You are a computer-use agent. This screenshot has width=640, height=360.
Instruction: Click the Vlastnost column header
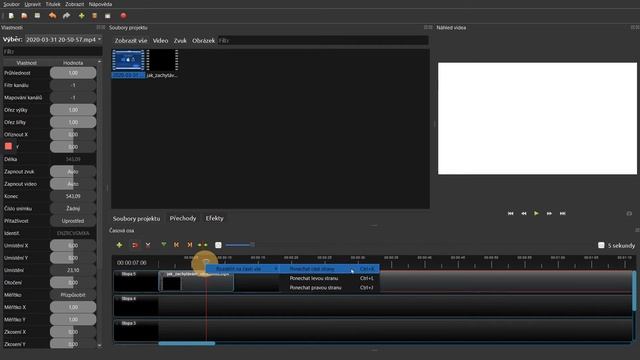point(27,63)
